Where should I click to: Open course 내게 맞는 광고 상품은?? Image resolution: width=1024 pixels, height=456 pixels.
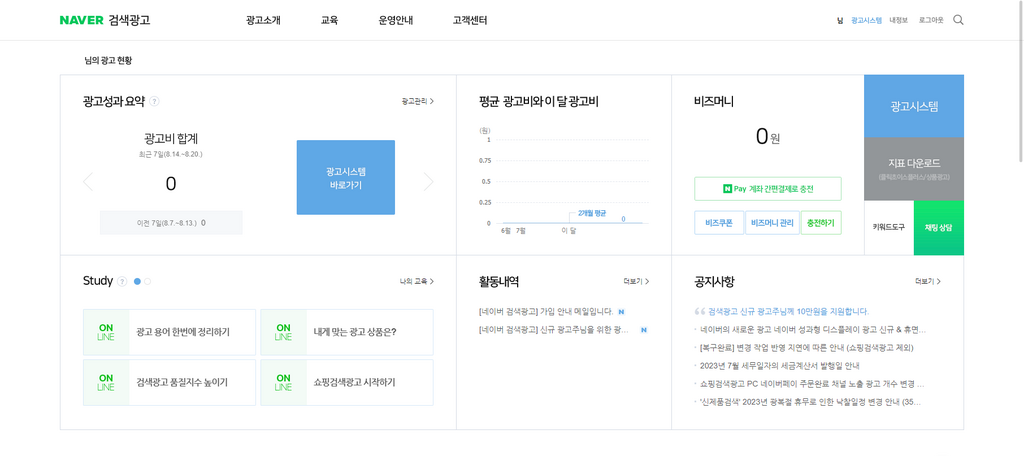coord(347,332)
